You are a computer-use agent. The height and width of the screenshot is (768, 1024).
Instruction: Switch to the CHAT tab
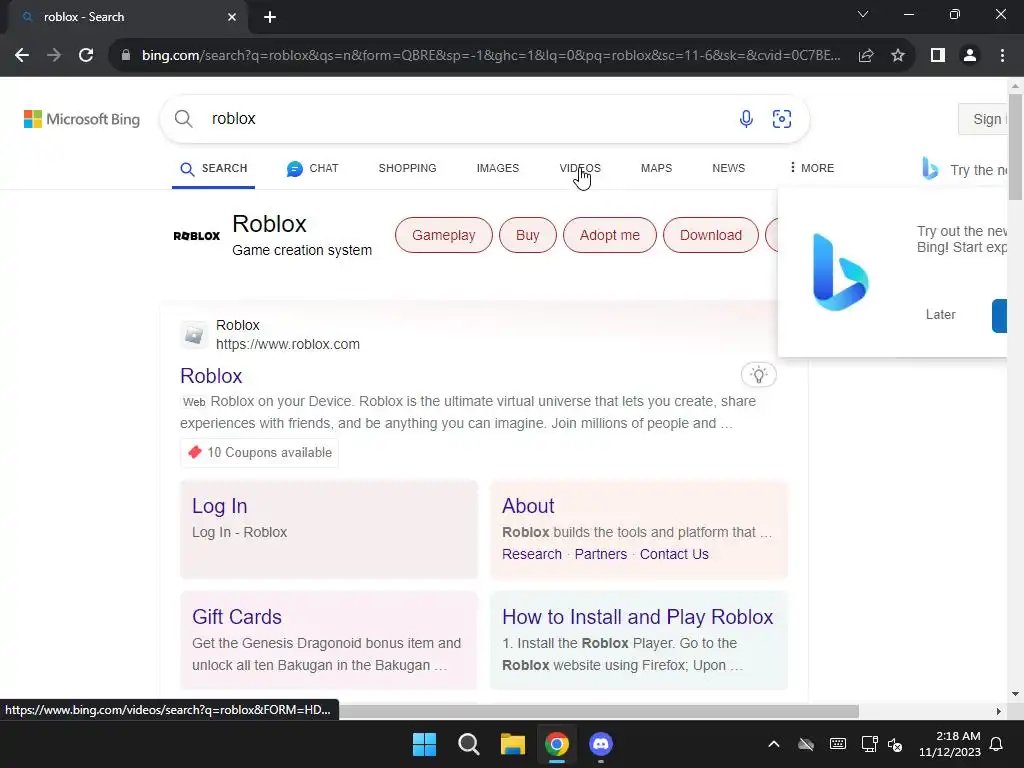click(x=312, y=168)
